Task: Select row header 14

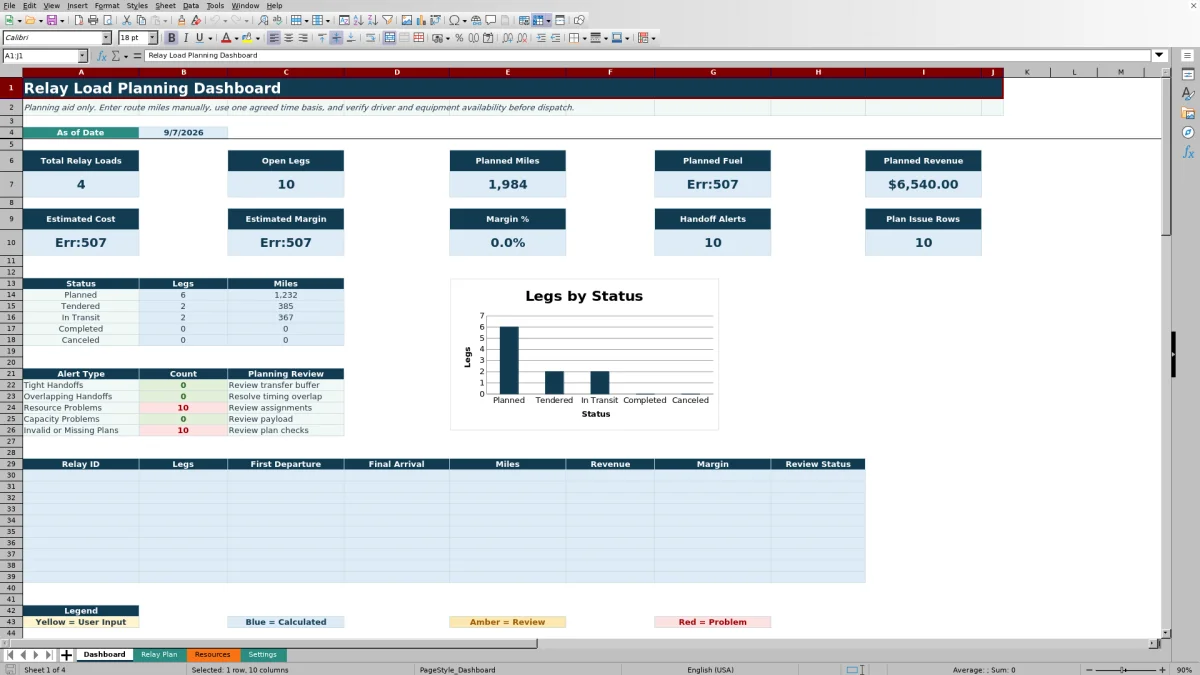Action: (x=11, y=295)
